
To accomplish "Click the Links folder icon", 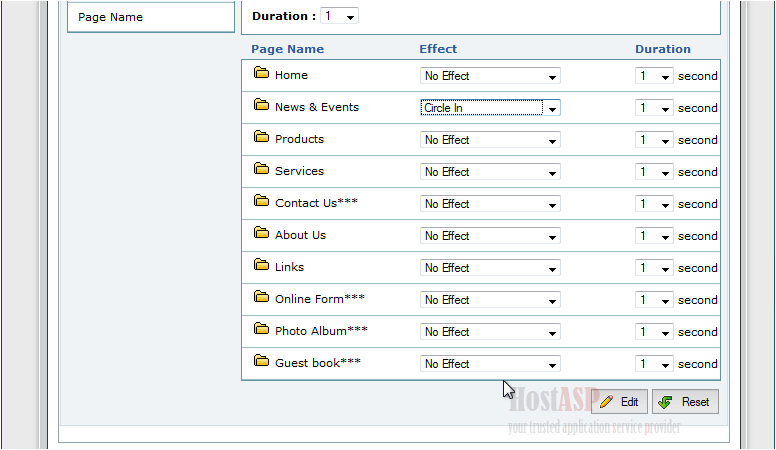I will 261,265.
